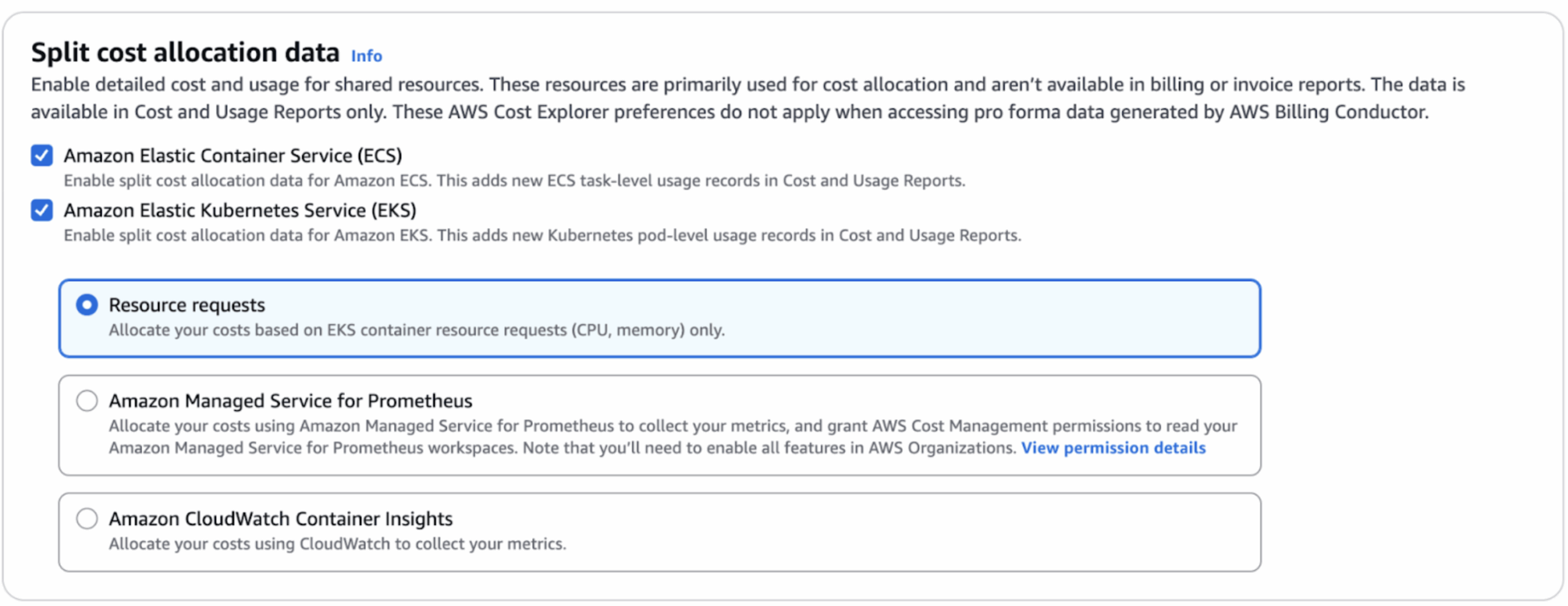Uncheck the Amazon Elastic Kubernetes Service checkbox
1568x606 pixels.
tap(42, 210)
